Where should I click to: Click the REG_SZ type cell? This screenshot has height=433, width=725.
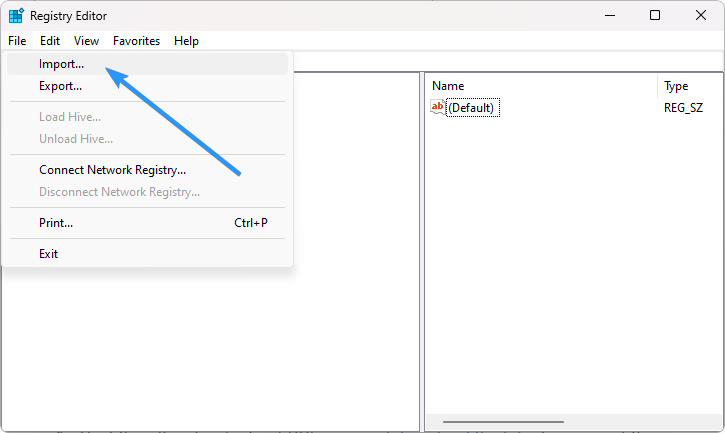(x=683, y=108)
